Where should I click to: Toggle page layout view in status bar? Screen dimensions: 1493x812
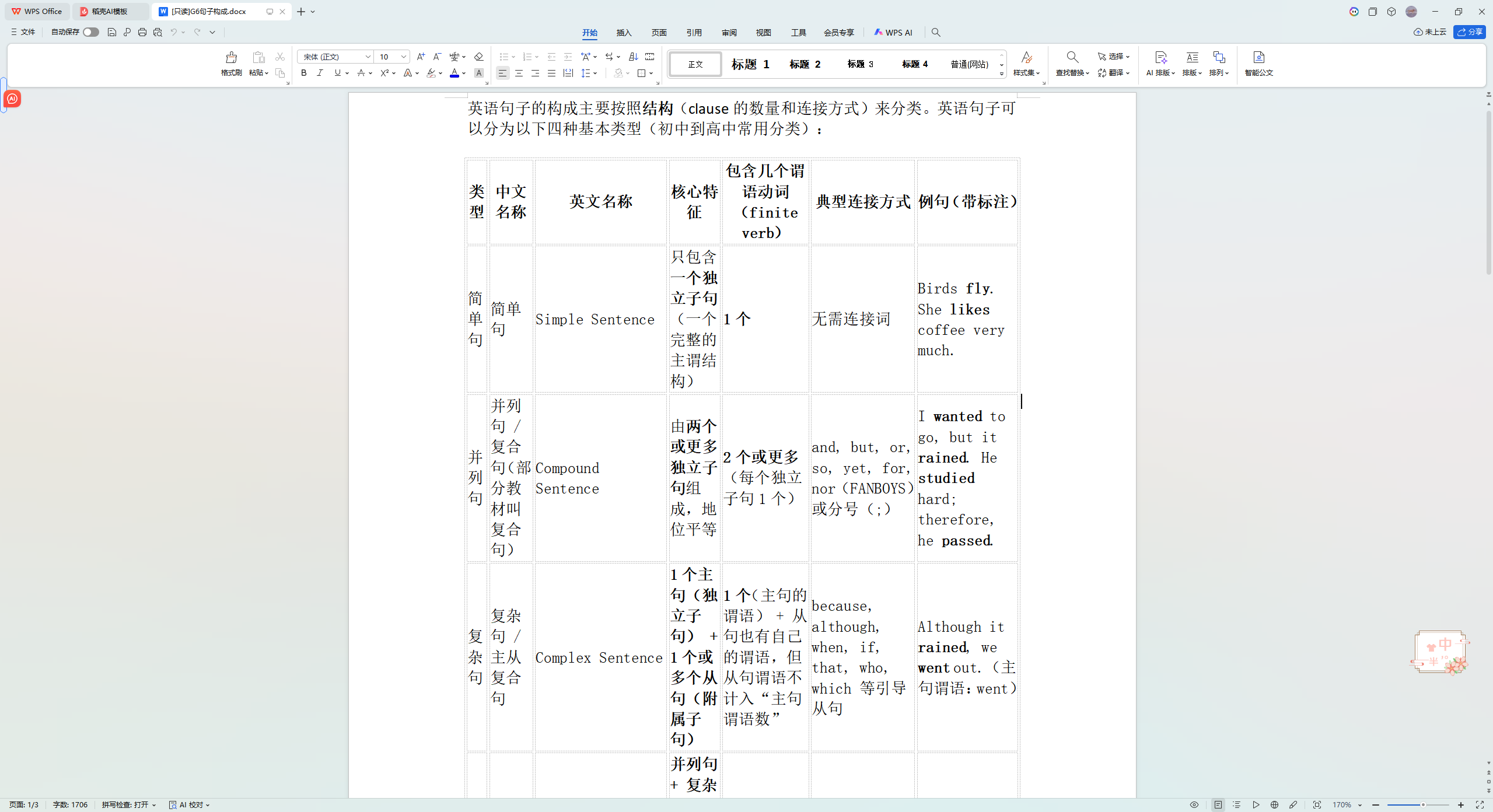coord(1218,804)
